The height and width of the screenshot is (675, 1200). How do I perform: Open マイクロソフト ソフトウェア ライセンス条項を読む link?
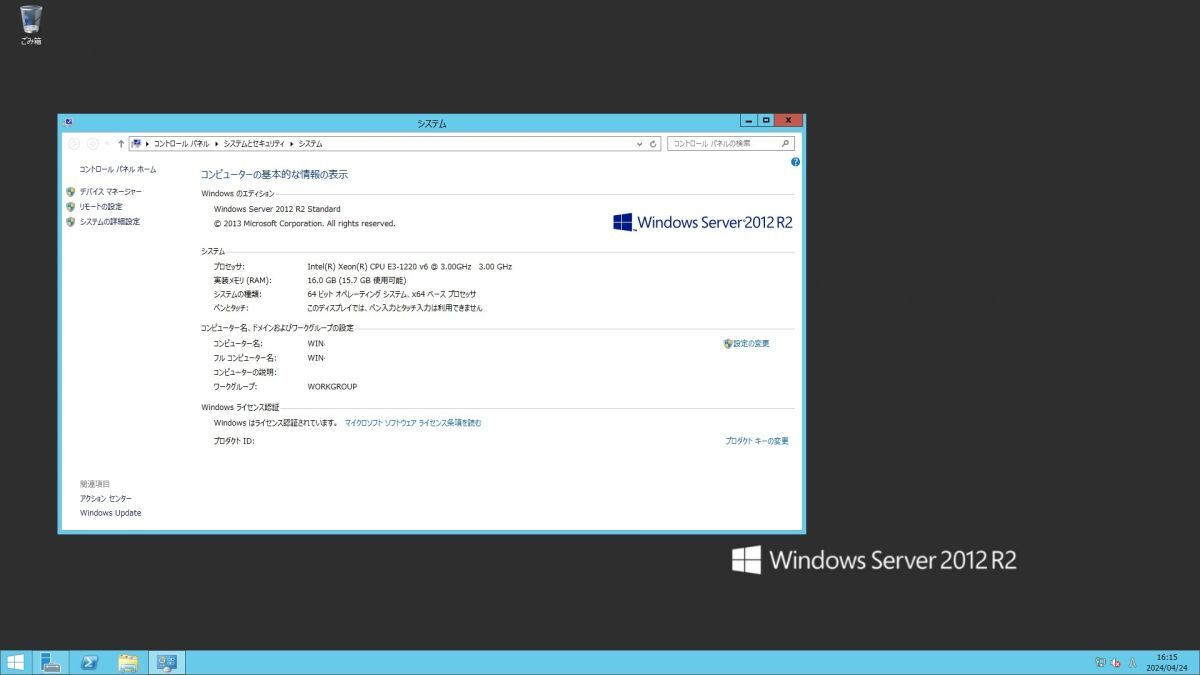click(413, 423)
